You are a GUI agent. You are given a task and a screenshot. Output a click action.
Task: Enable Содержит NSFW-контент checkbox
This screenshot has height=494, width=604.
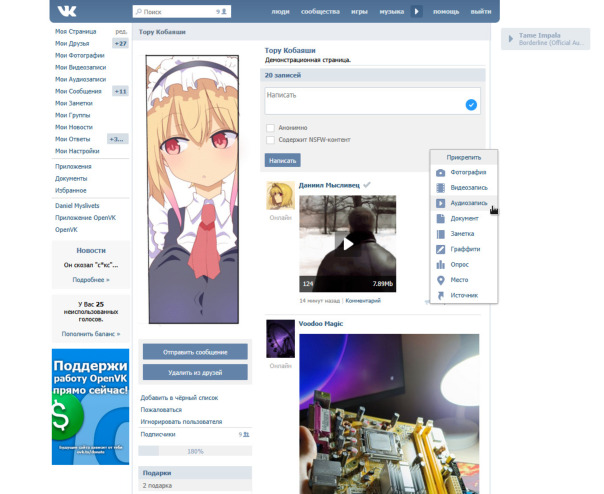tap(270, 139)
